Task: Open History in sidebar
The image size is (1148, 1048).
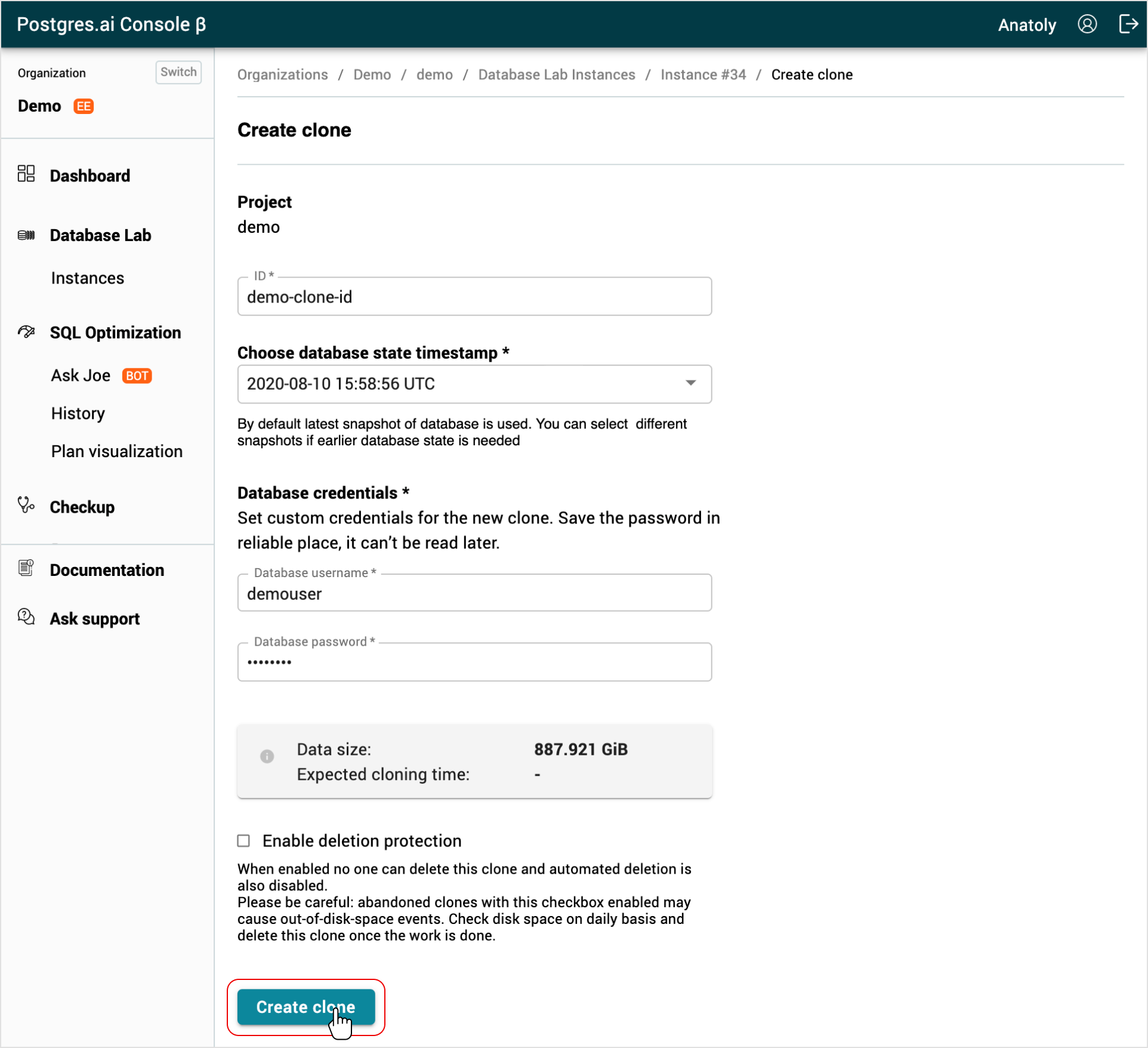Action: click(78, 414)
